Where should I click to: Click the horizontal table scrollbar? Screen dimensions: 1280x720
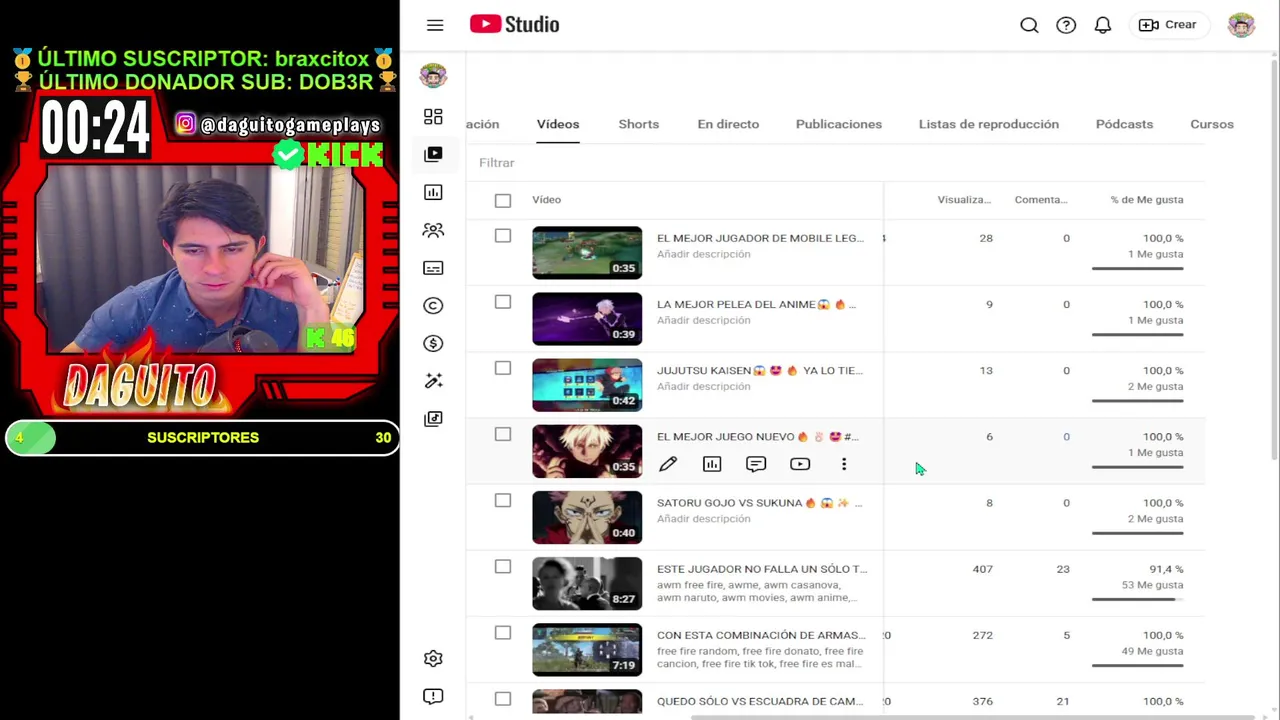click(x=972, y=716)
